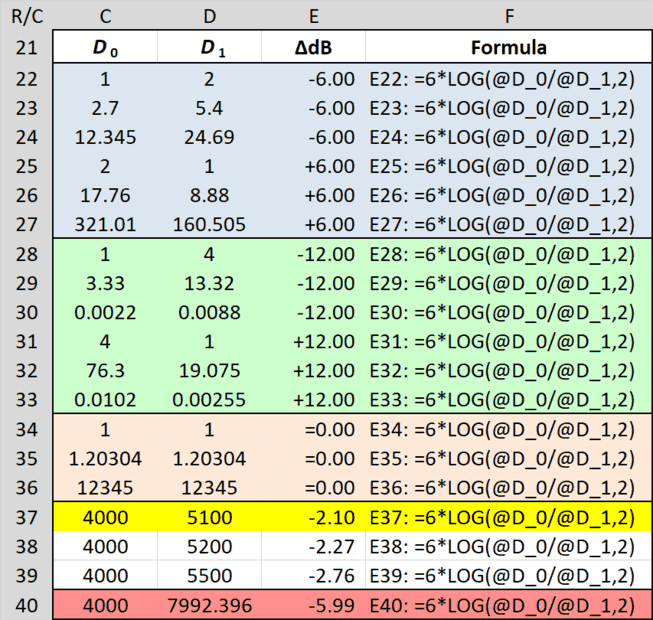Viewport: 653px width, 620px height.
Task: Select column C header
Action: click(x=104, y=16)
